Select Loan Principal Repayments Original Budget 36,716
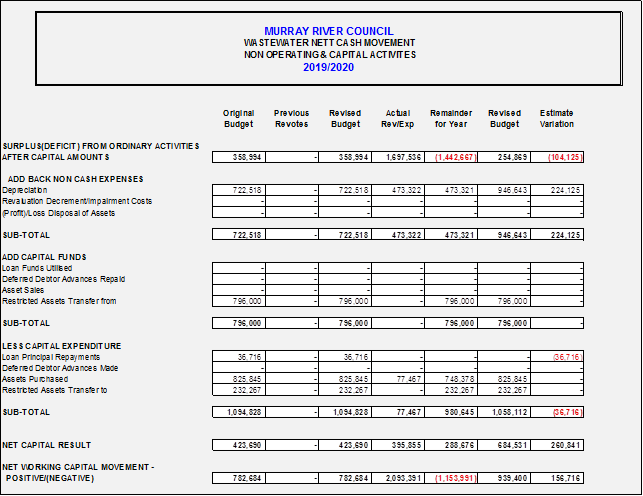Viewport: 643px width, 496px height. (x=239, y=357)
